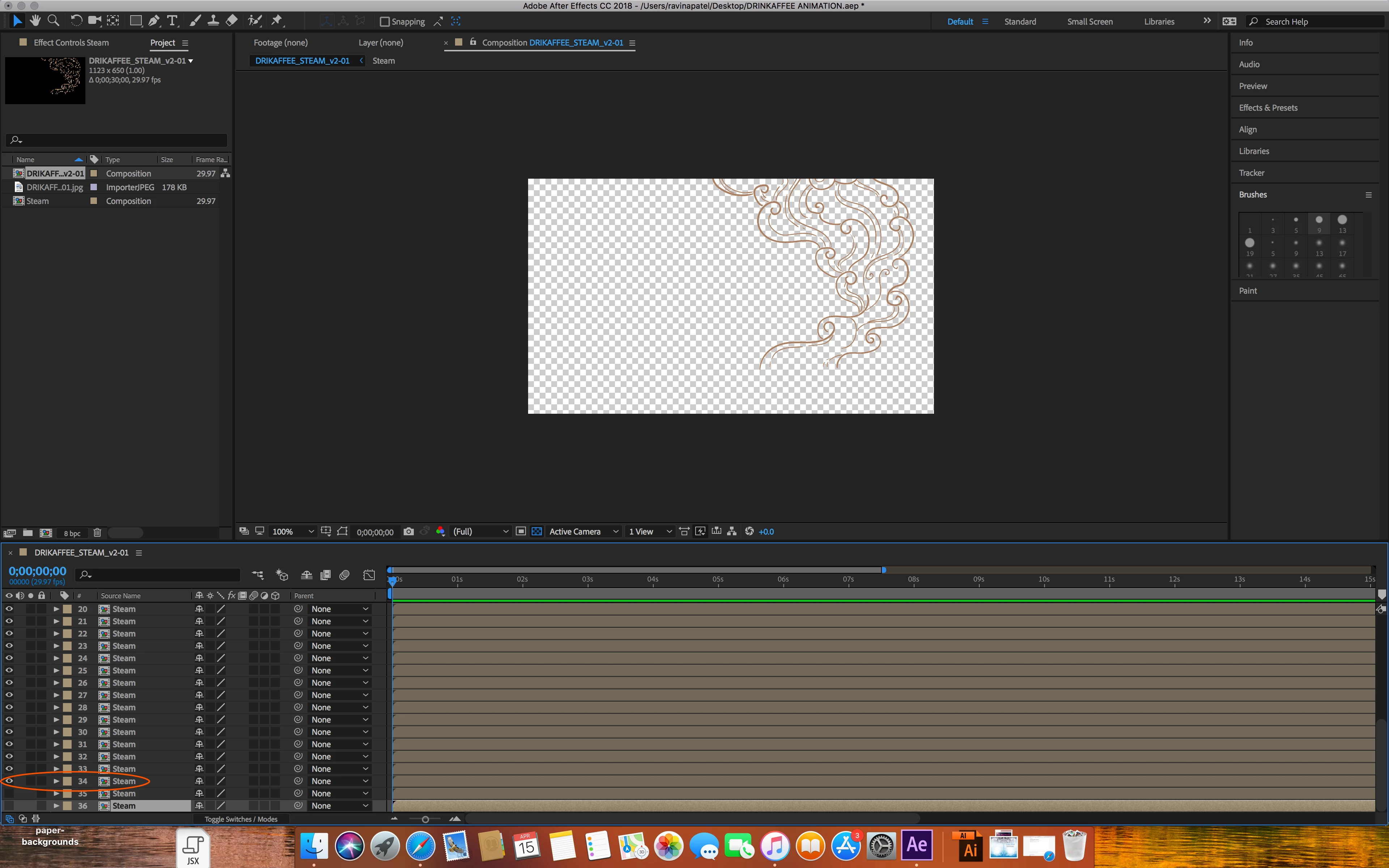Hide layer 34 Steam with eye icon
The height and width of the screenshot is (868, 1389).
pyautogui.click(x=9, y=781)
